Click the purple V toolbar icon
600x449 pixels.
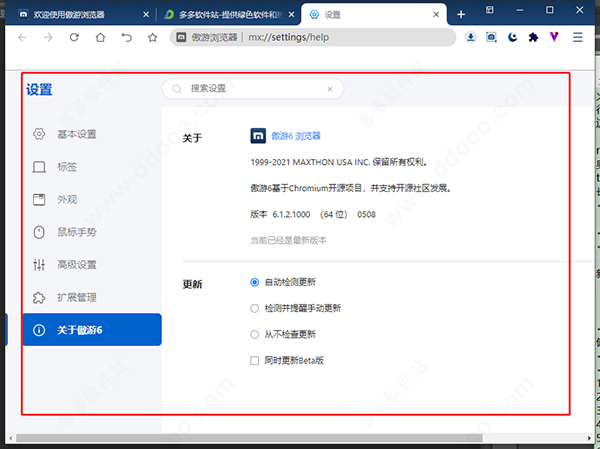tap(554, 37)
